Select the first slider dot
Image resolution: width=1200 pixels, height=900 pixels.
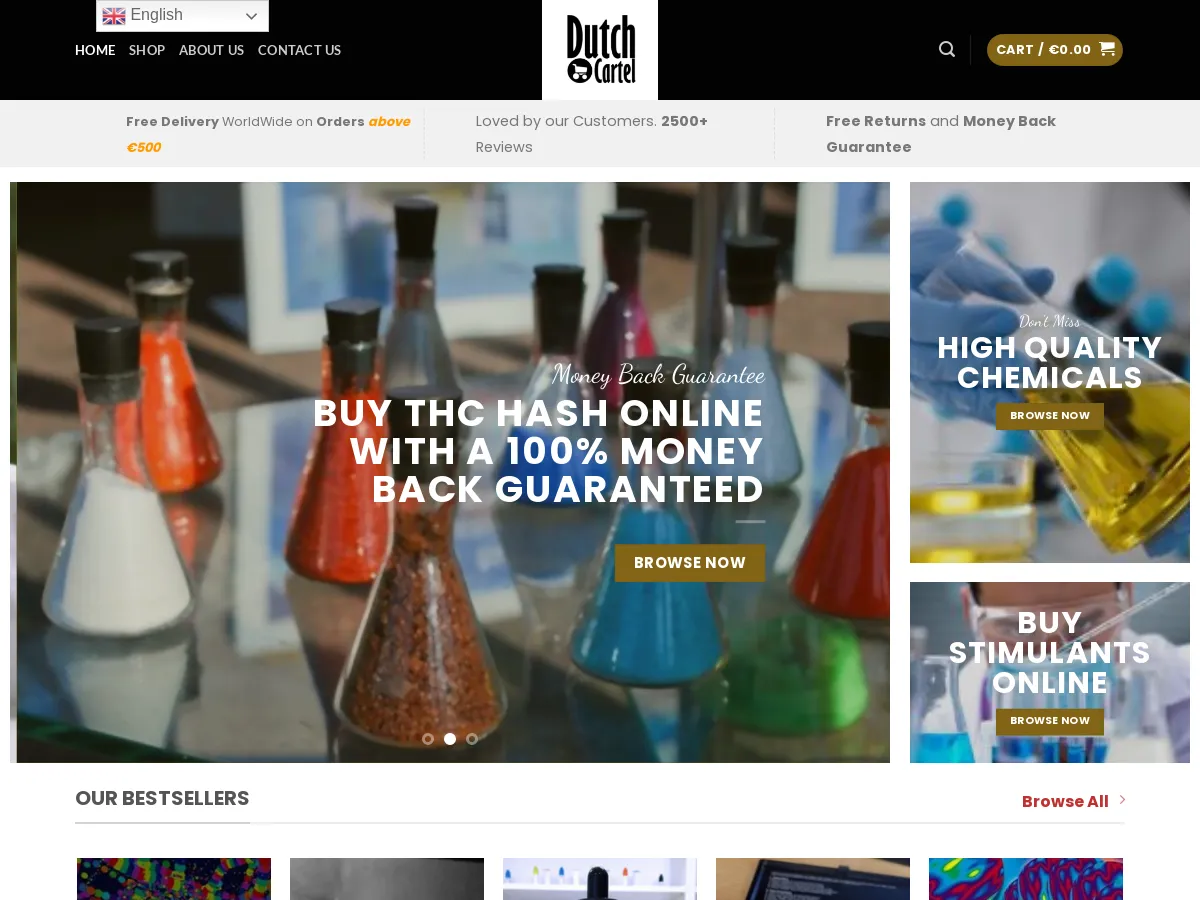[428, 739]
